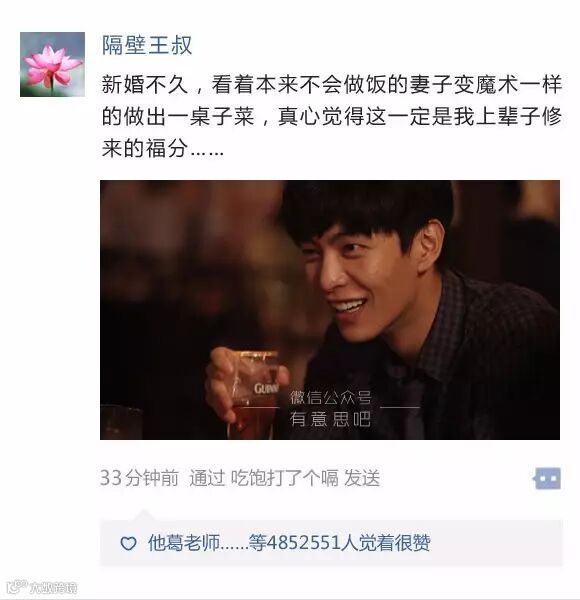Tap the 有意思吧 text overlay in photo

click(x=330, y=419)
